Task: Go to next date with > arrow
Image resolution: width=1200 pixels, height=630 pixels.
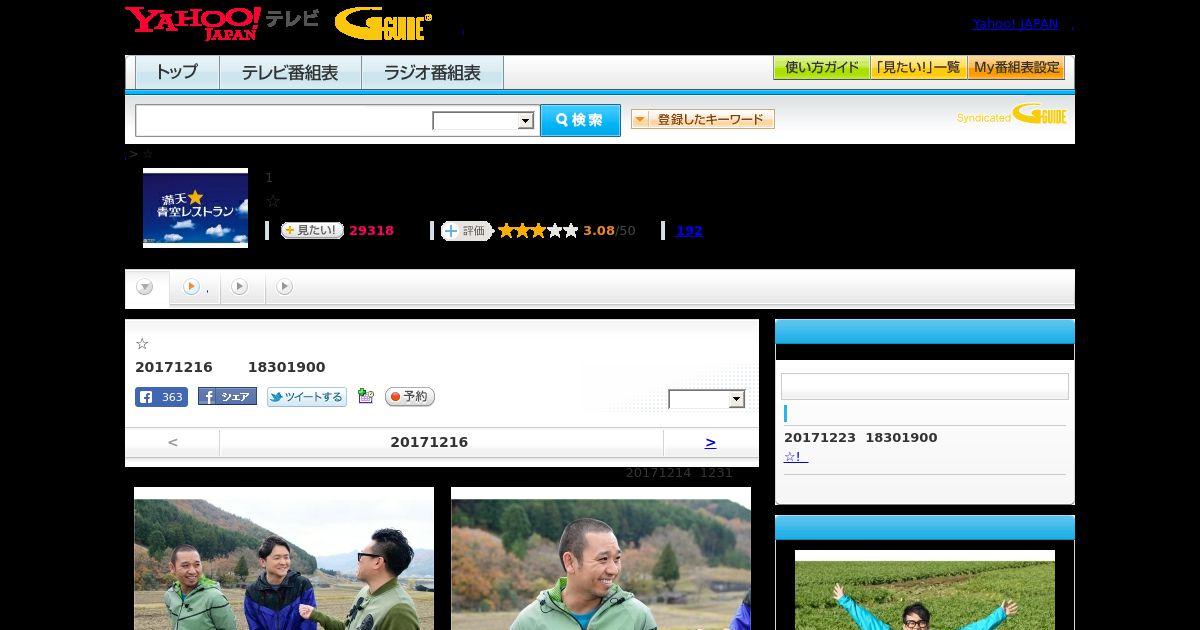Action: pyautogui.click(x=710, y=442)
